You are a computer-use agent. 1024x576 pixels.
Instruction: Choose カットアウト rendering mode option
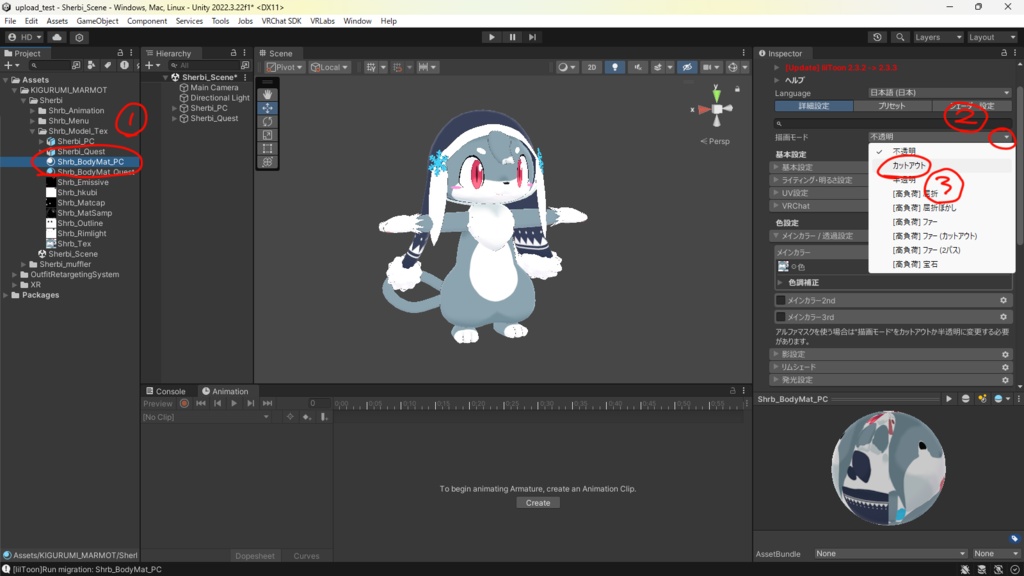click(908, 166)
